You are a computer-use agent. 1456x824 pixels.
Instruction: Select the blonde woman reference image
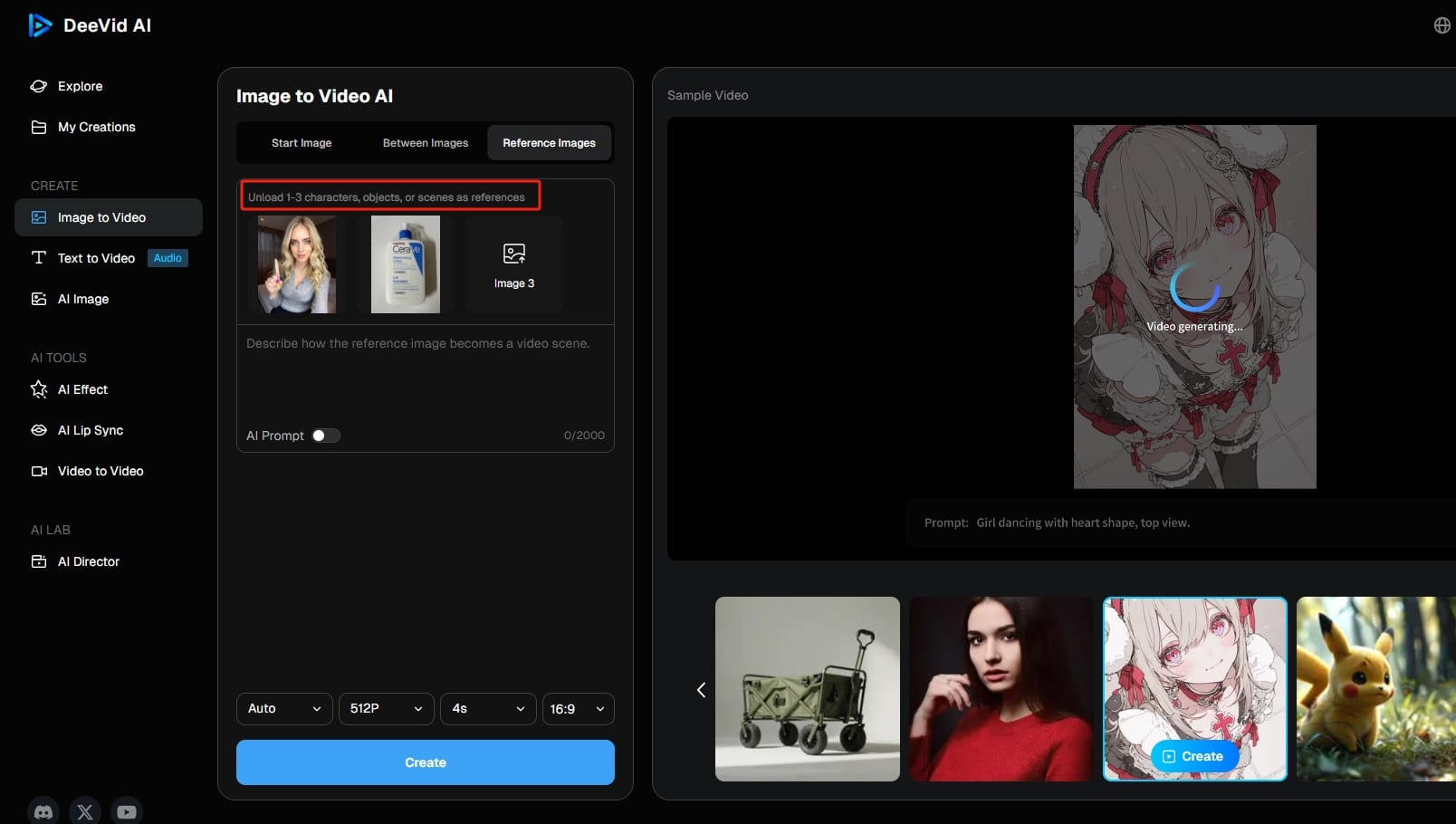[297, 264]
